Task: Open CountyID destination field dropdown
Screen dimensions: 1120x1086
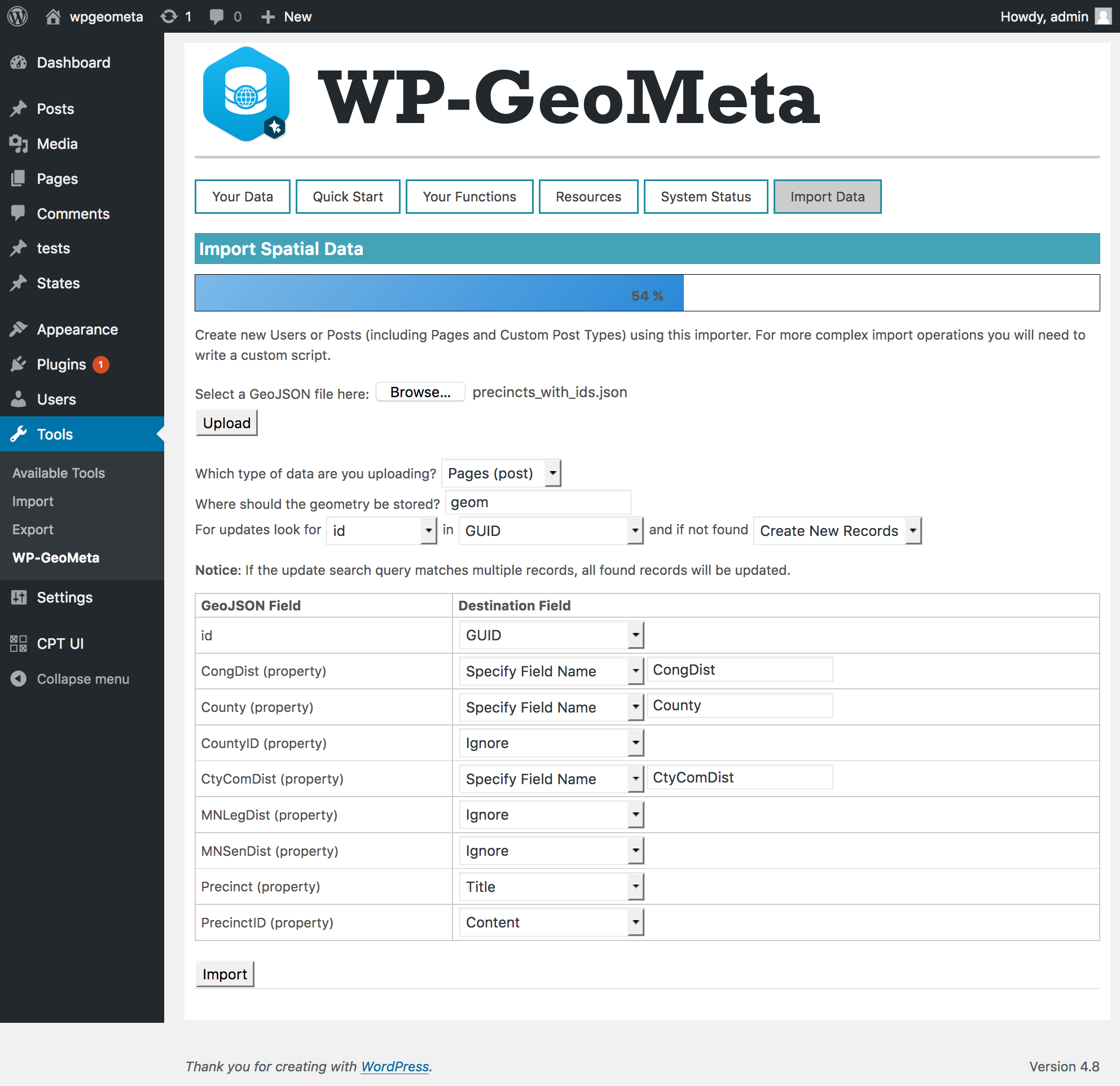Action: tap(551, 743)
